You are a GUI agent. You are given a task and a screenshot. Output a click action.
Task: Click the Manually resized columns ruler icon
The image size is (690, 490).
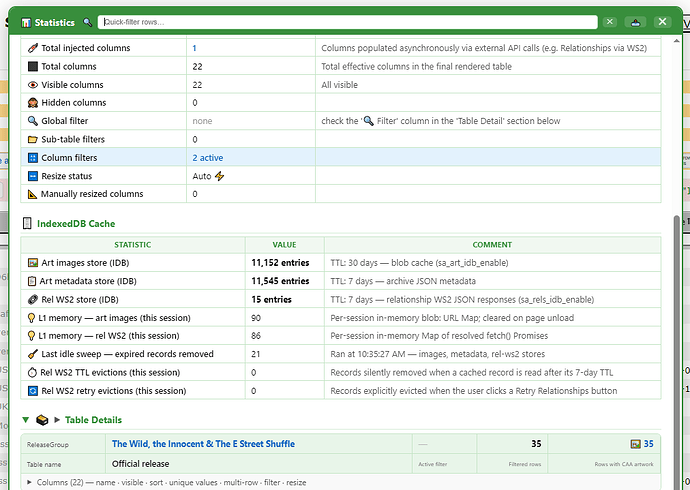click(33, 194)
